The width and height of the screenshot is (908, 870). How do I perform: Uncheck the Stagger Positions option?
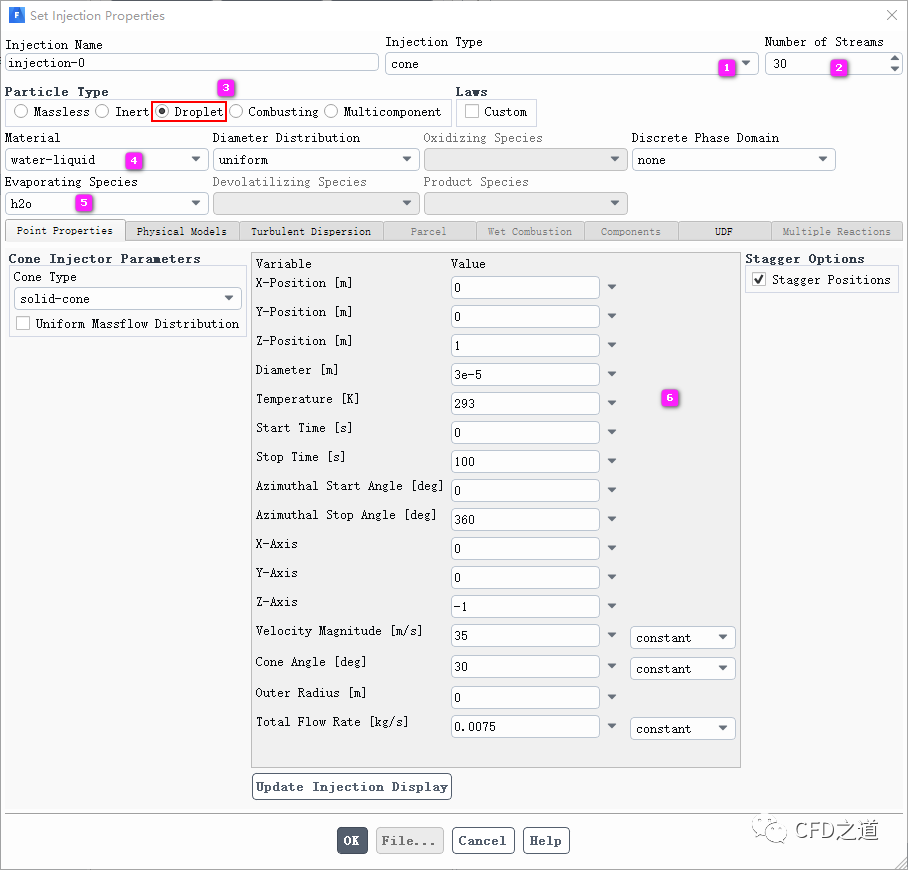click(759, 280)
